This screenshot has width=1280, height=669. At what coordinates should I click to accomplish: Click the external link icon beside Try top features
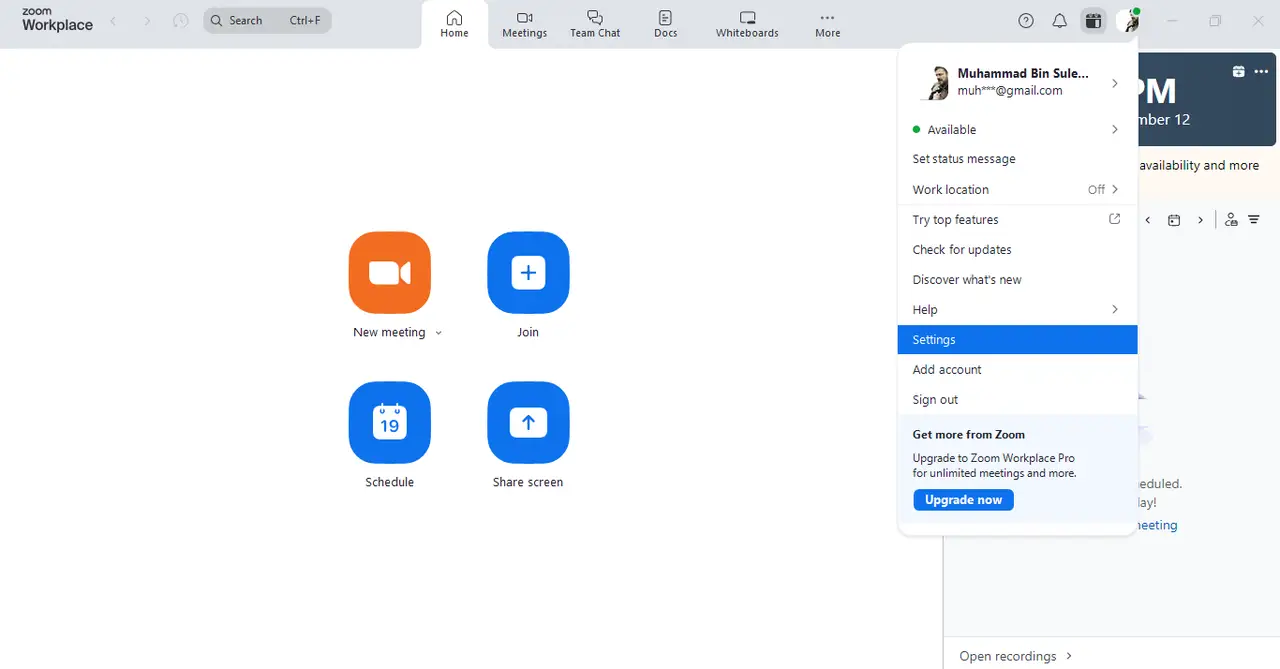click(1115, 219)
